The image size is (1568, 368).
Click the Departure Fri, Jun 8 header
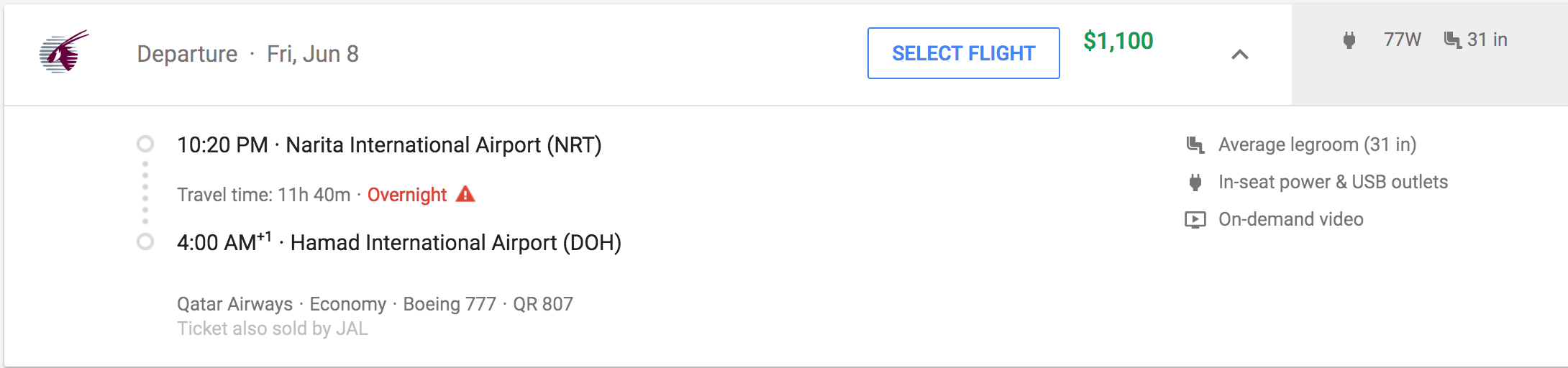tap(247, 54)
